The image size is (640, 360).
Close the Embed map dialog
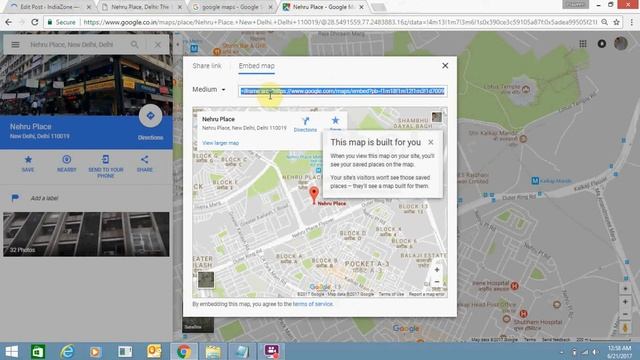[445, 66]
